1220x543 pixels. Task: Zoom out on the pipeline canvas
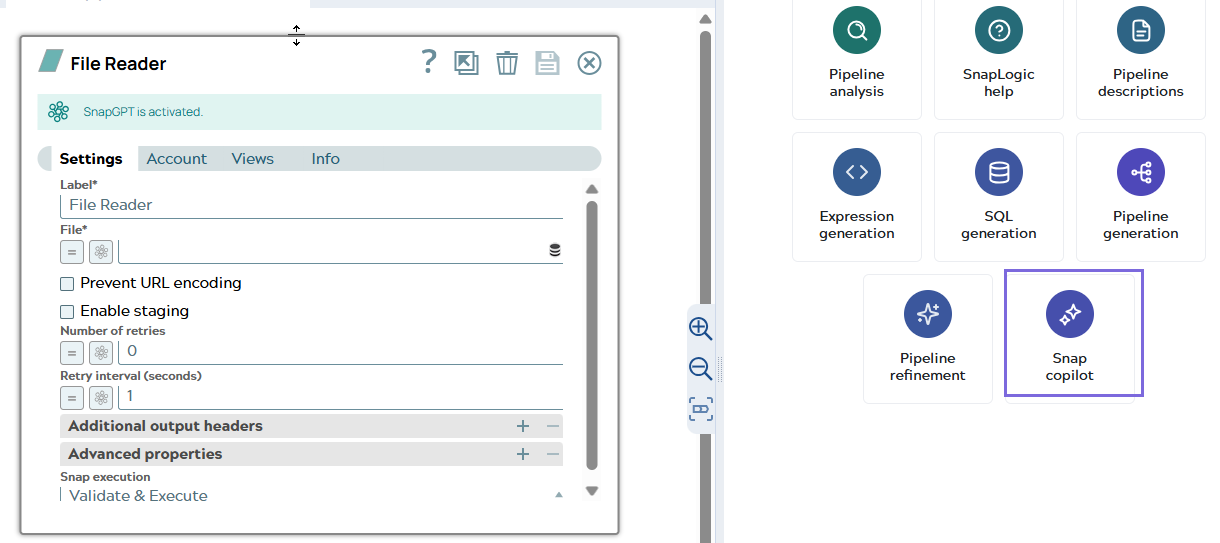[700, 368]
